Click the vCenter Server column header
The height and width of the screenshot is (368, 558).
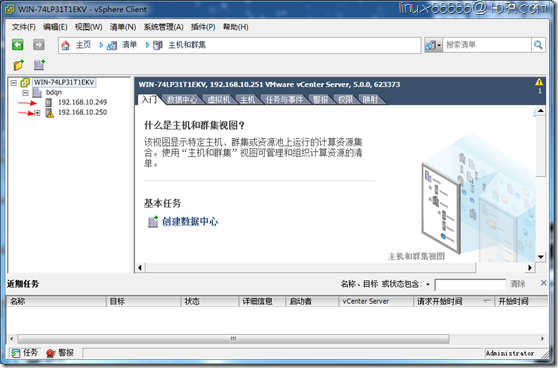pyautogui.click(x=375, y=301)
